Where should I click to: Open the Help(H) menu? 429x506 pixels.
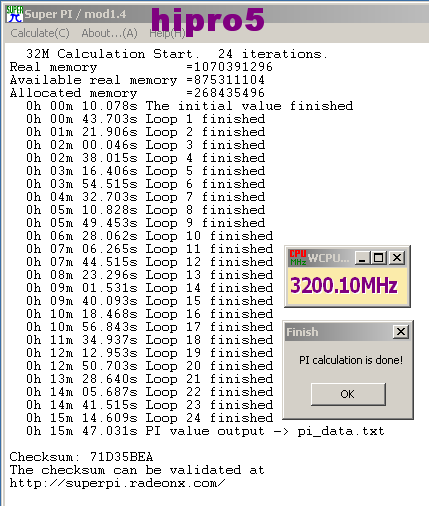pyautogui.click(x=167, y=33)
